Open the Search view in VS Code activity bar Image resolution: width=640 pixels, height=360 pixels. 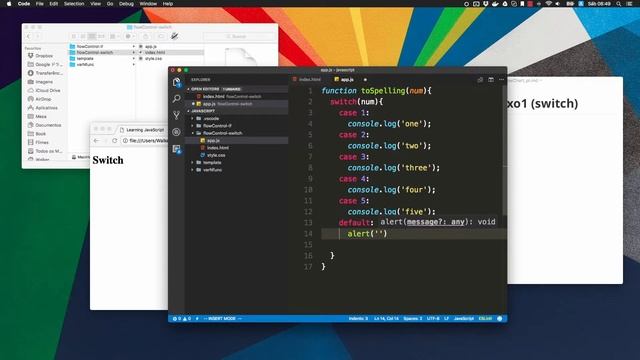click(x=176, y=99)
